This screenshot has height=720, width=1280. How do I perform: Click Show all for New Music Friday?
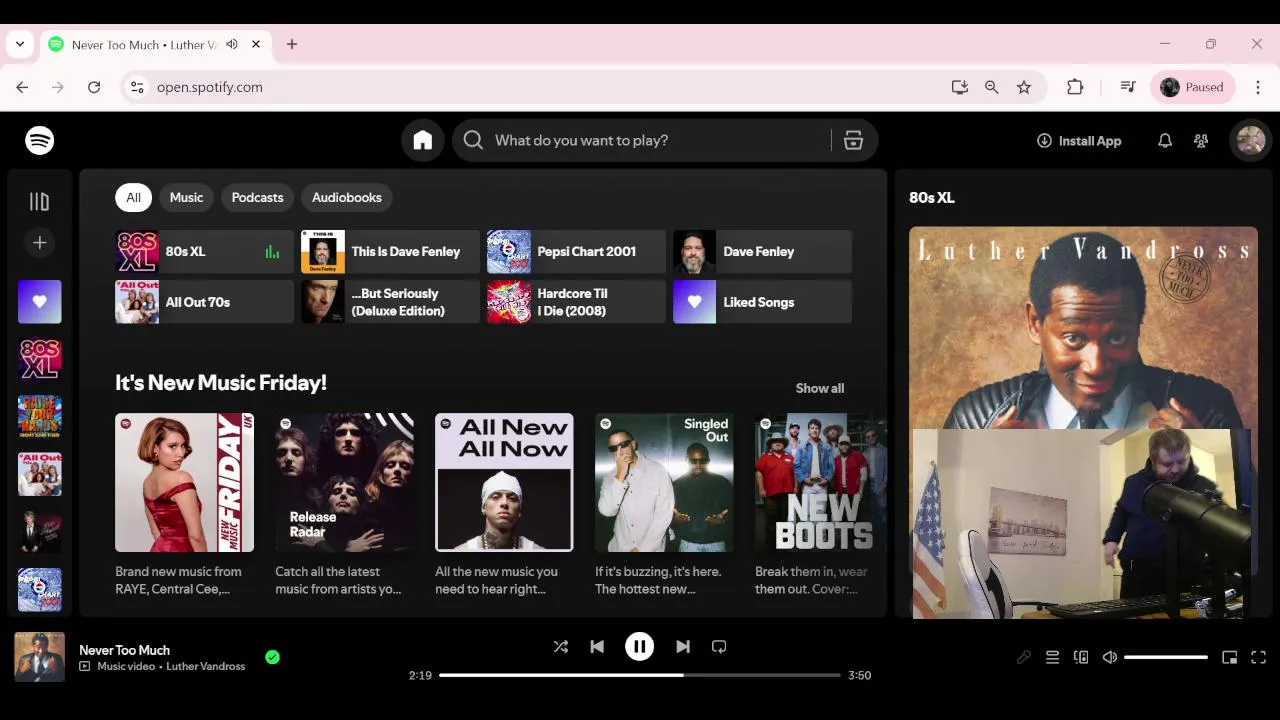click(x=820, y=388)
